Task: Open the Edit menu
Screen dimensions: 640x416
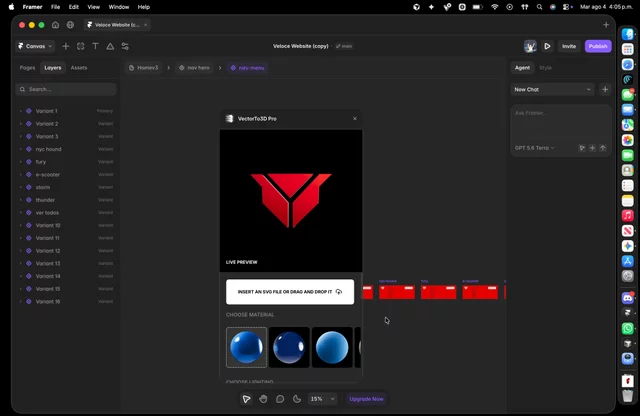Action: click(73, 7)
